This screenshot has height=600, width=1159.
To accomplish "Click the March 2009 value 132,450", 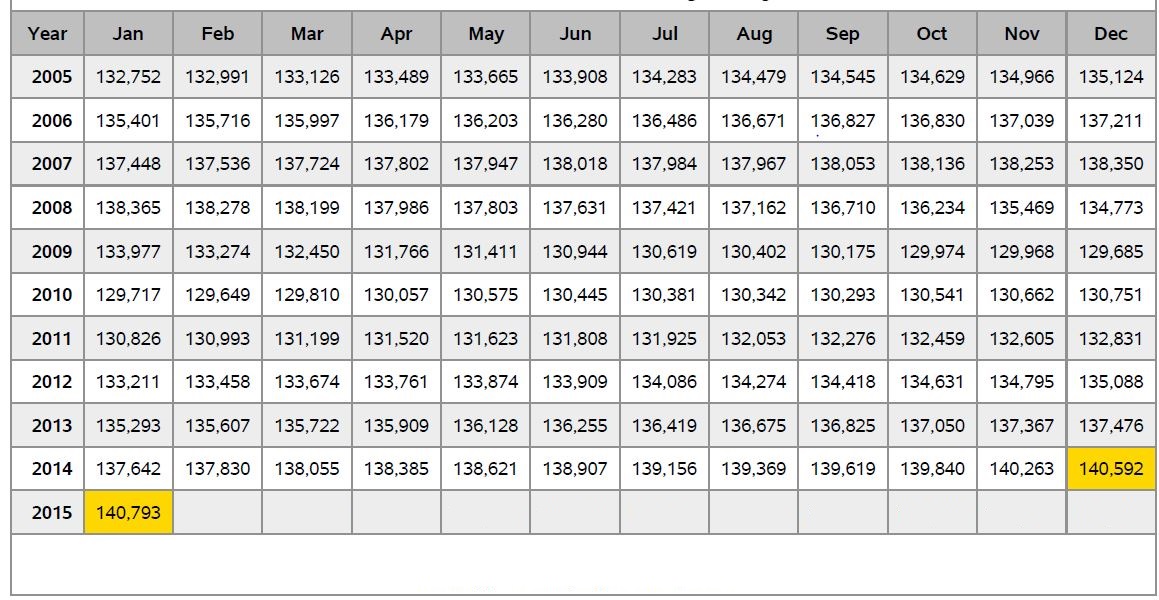I will coord(307,252).
